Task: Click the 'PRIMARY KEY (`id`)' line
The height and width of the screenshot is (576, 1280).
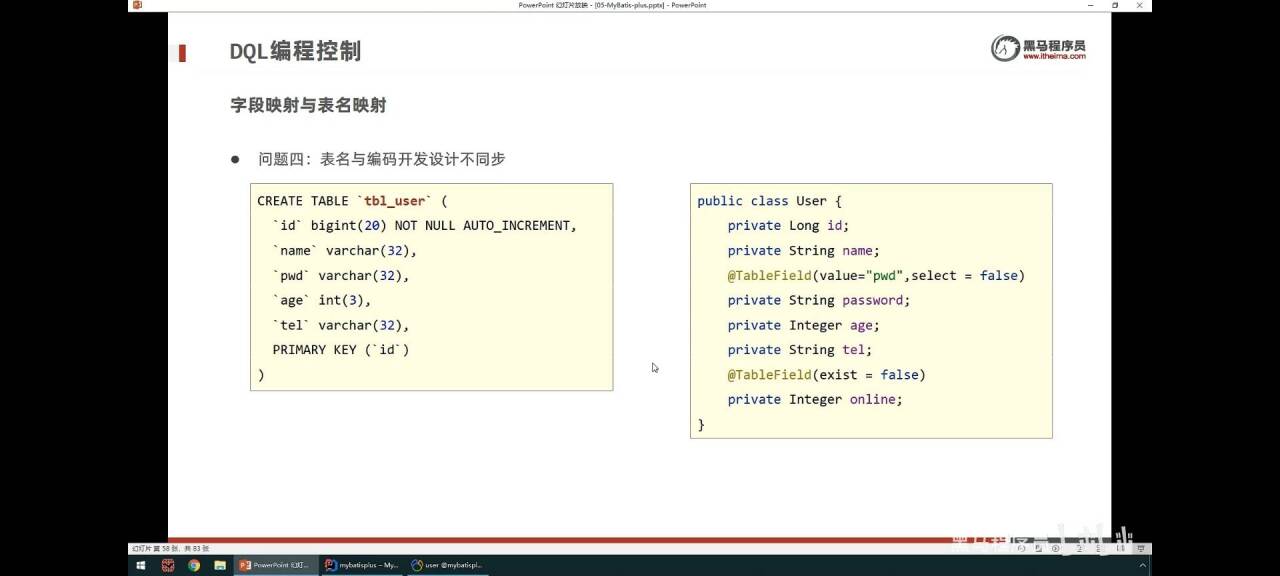Action: click(341, 350)
